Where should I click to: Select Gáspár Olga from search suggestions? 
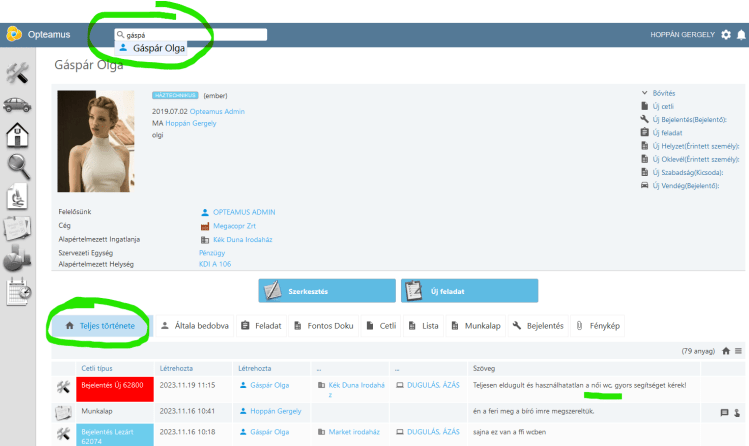click(x=160, y=47)
